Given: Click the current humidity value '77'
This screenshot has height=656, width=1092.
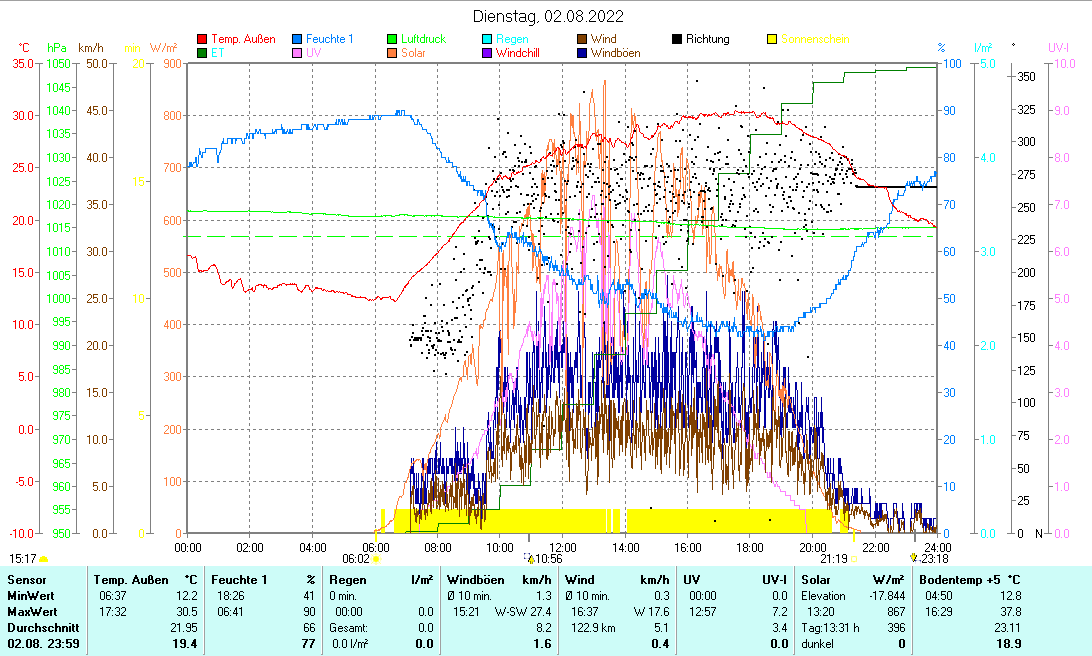Looking at the screenshot, I should click(309, 644).
